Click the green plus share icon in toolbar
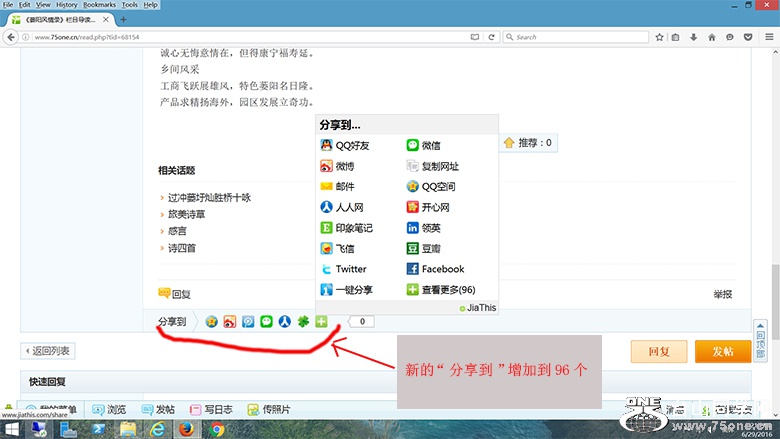780x439 pixels. (x=322, y=322)
